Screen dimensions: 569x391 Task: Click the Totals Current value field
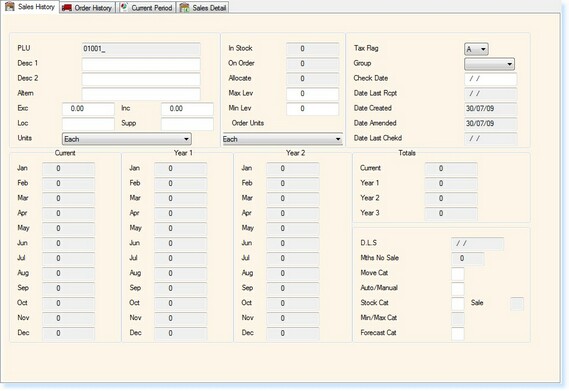(x=451, y=169)
